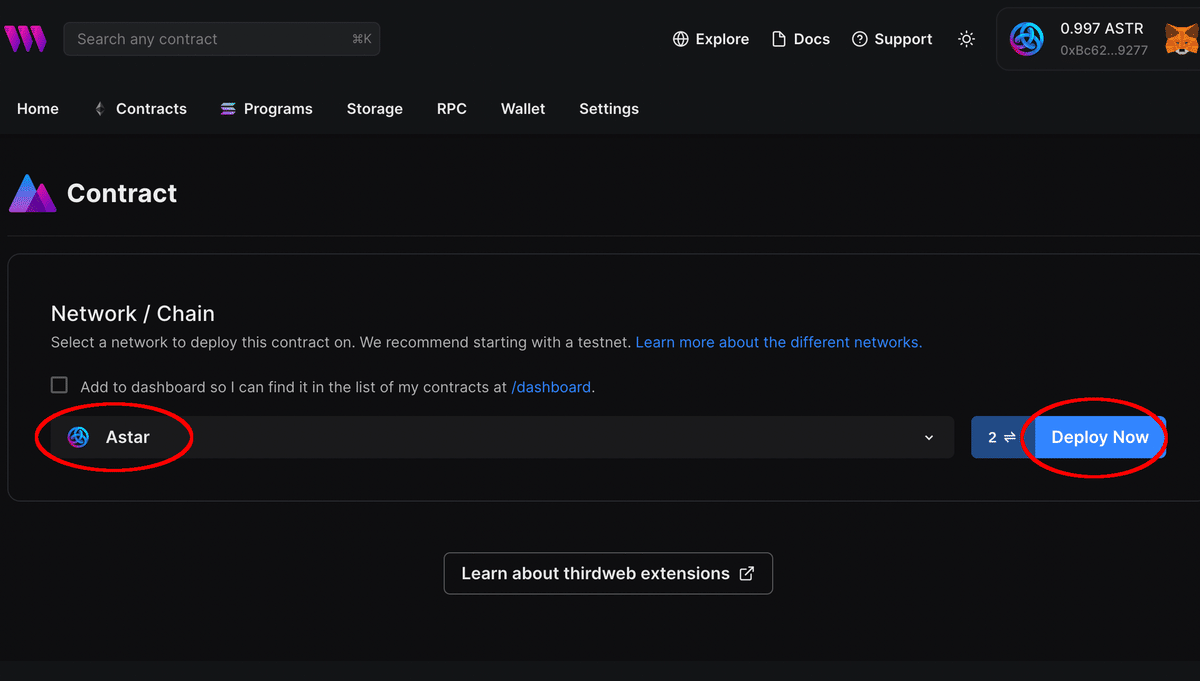
Task: Click the question mark icon next to Support
Action: coord(860,39)
